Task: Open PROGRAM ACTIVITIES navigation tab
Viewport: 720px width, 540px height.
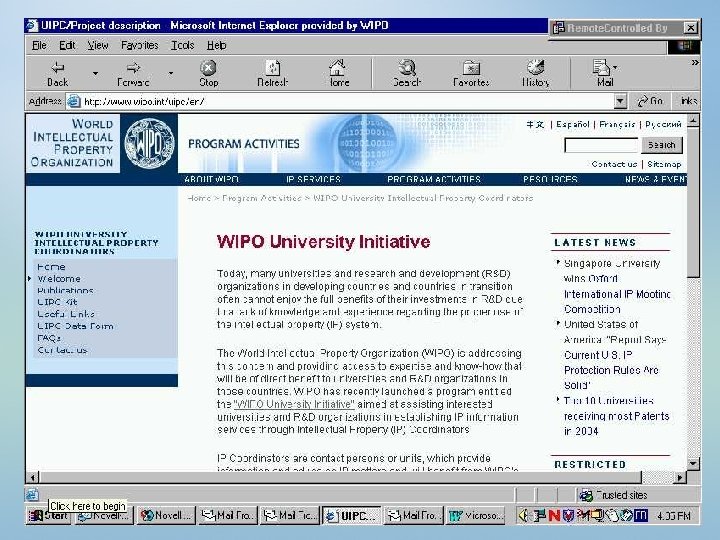Action: coord(433,179)
